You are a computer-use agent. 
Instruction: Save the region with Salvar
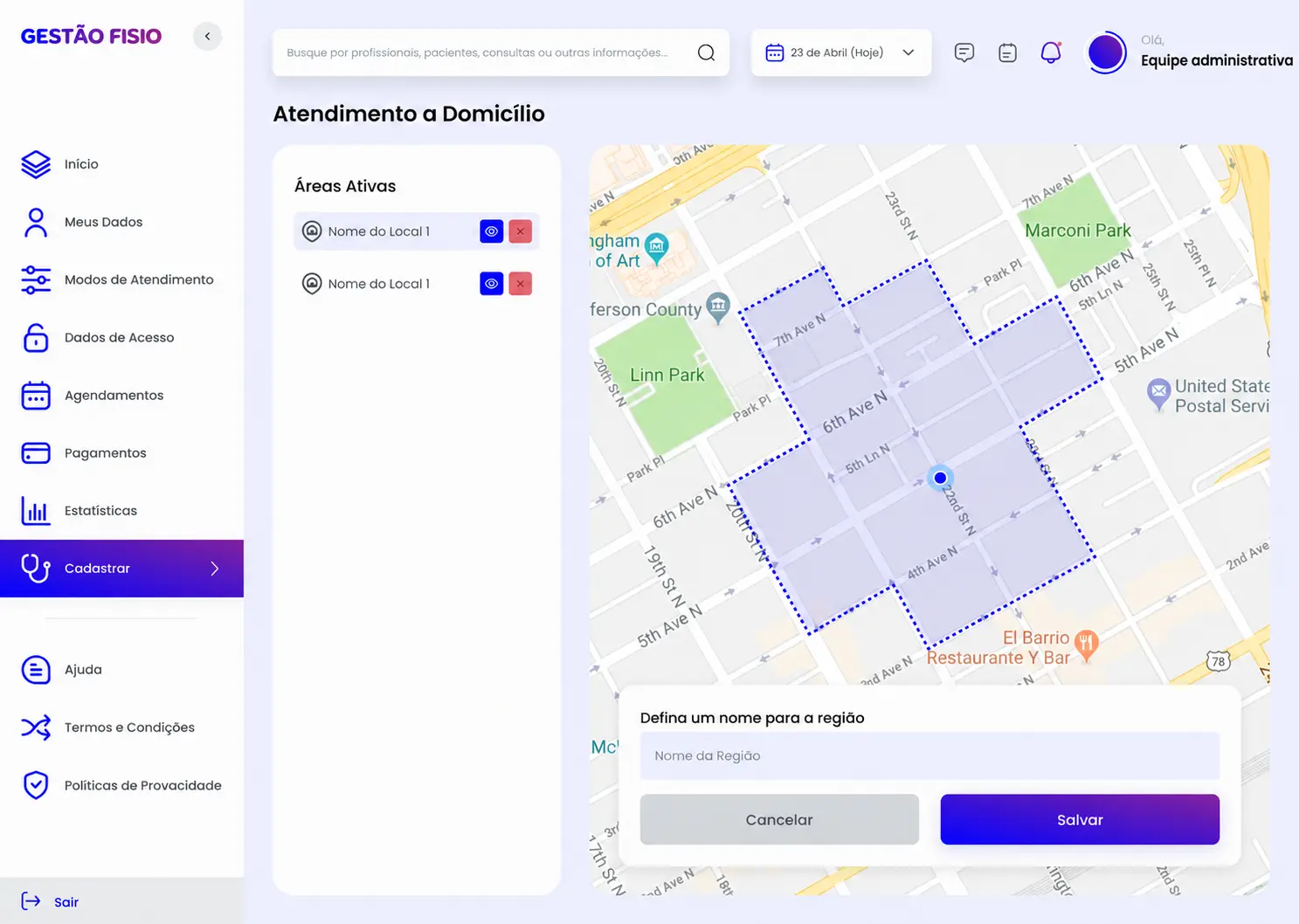[x=1080, y=819]
